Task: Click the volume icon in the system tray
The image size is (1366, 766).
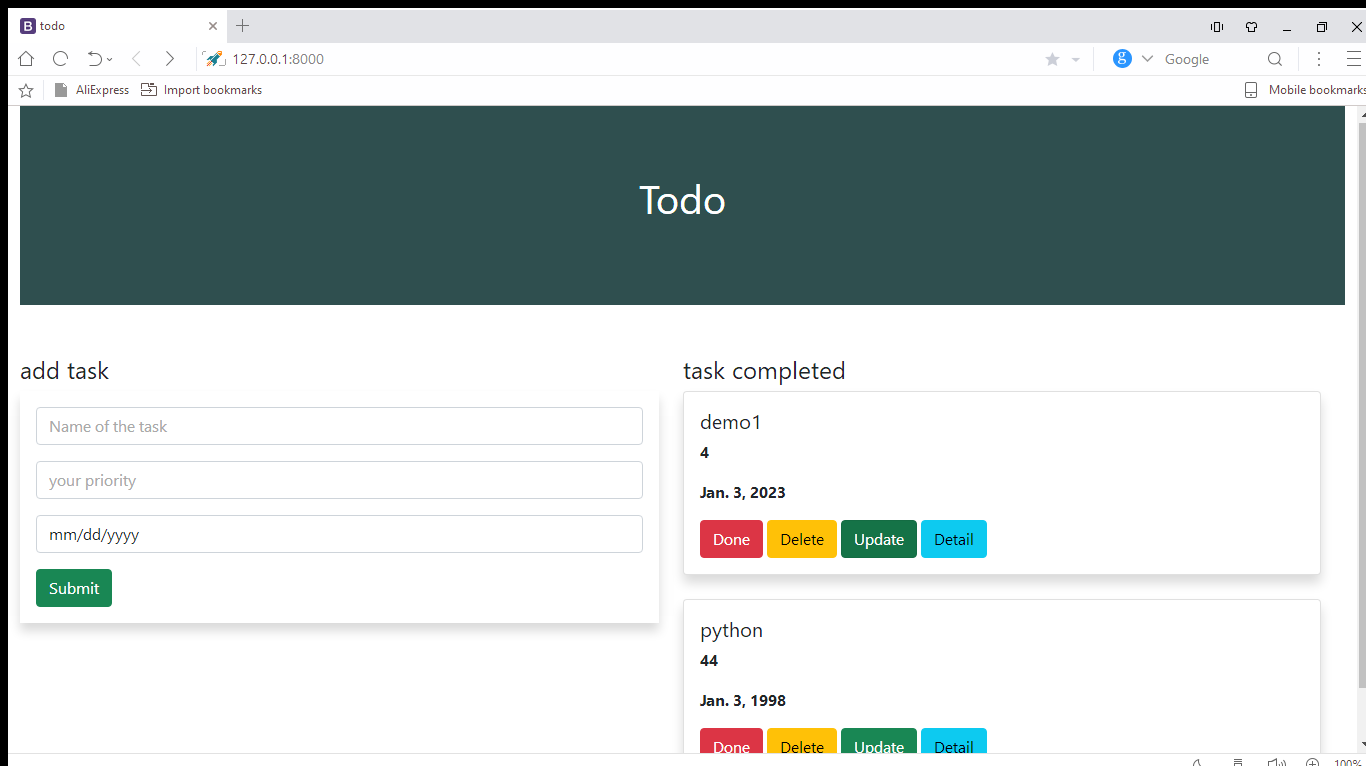Action: tap(1276, 762)
